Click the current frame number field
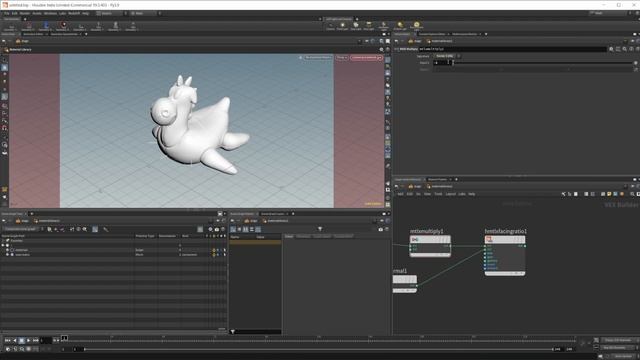This screenshot has width=640, height=360. pos(46,340)
